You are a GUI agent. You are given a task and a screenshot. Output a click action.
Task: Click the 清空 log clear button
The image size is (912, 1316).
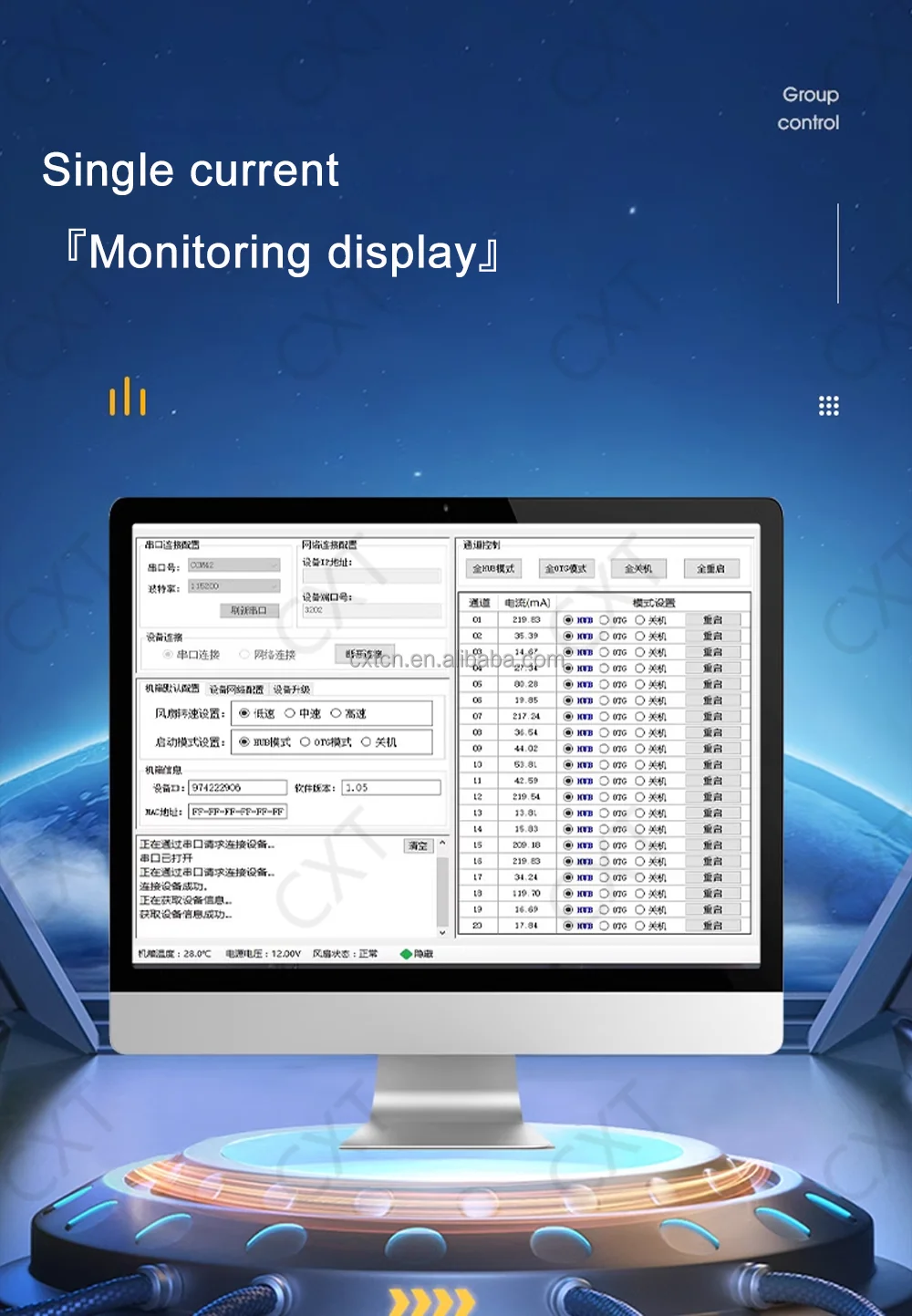coord(419,846)
